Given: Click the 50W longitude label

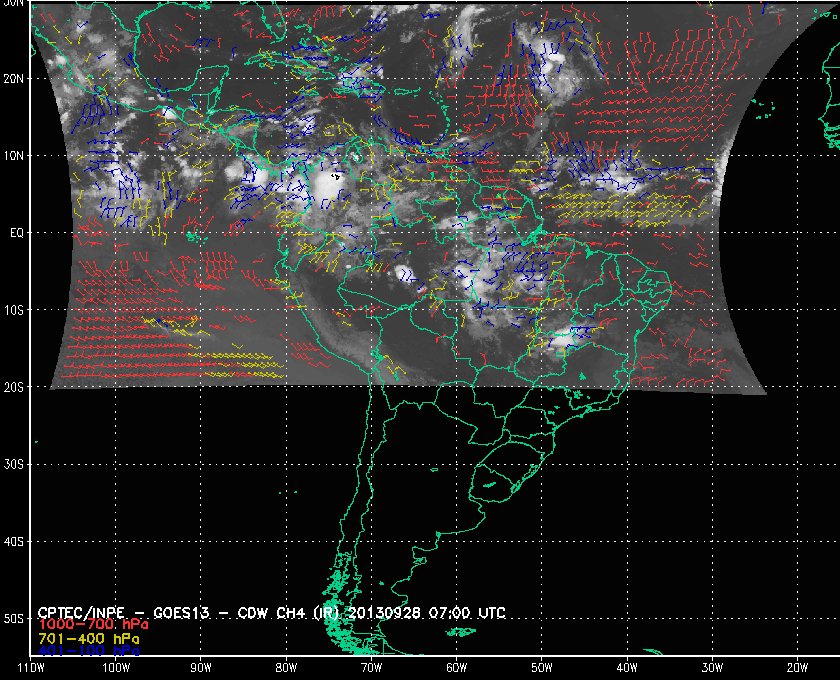Looking at the screenshot, I should 542,668.
